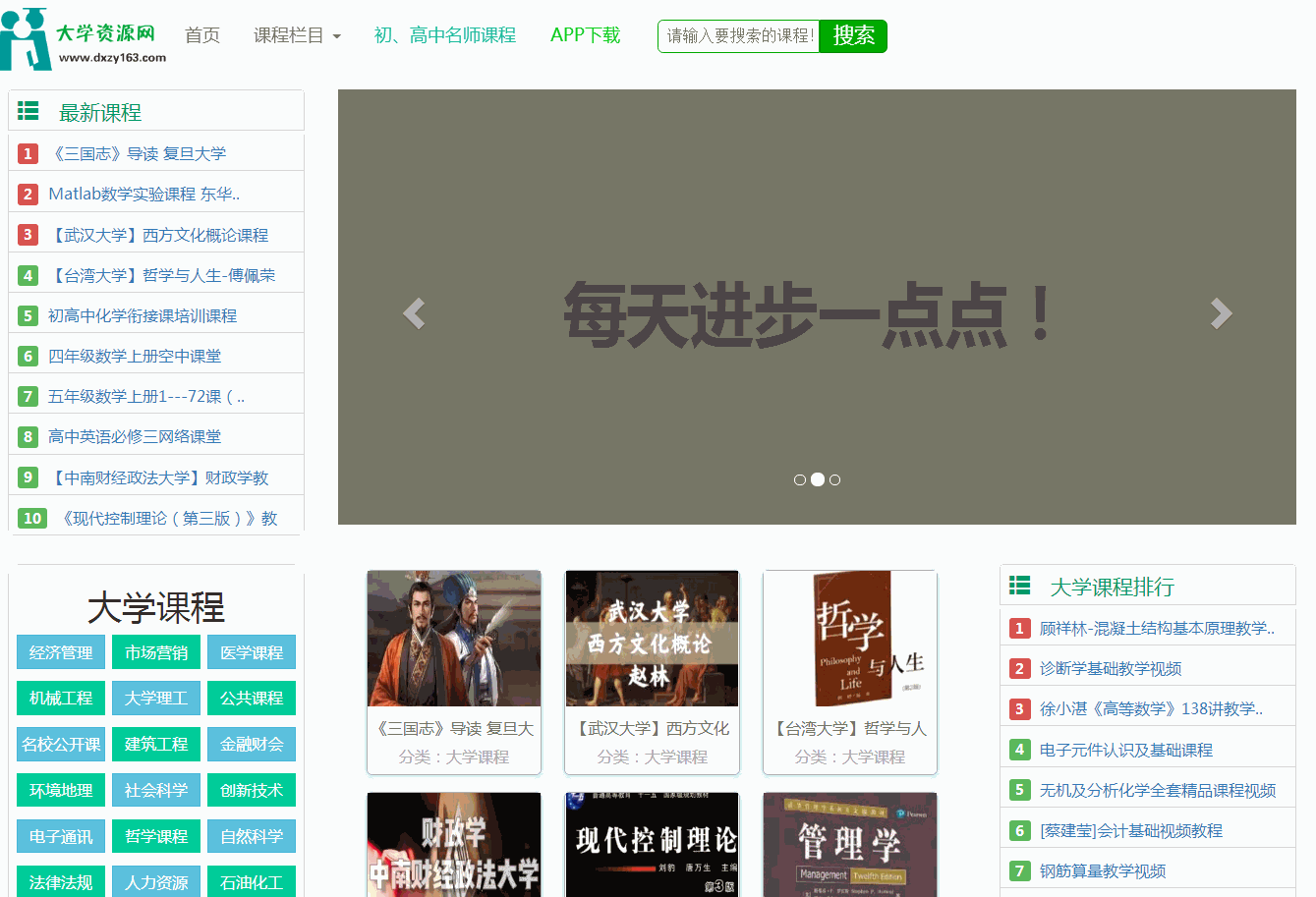Screen dimensions: 1316x897
Task: Advance to next carousel slide arrow
Action: click(x=1221, y=313)
